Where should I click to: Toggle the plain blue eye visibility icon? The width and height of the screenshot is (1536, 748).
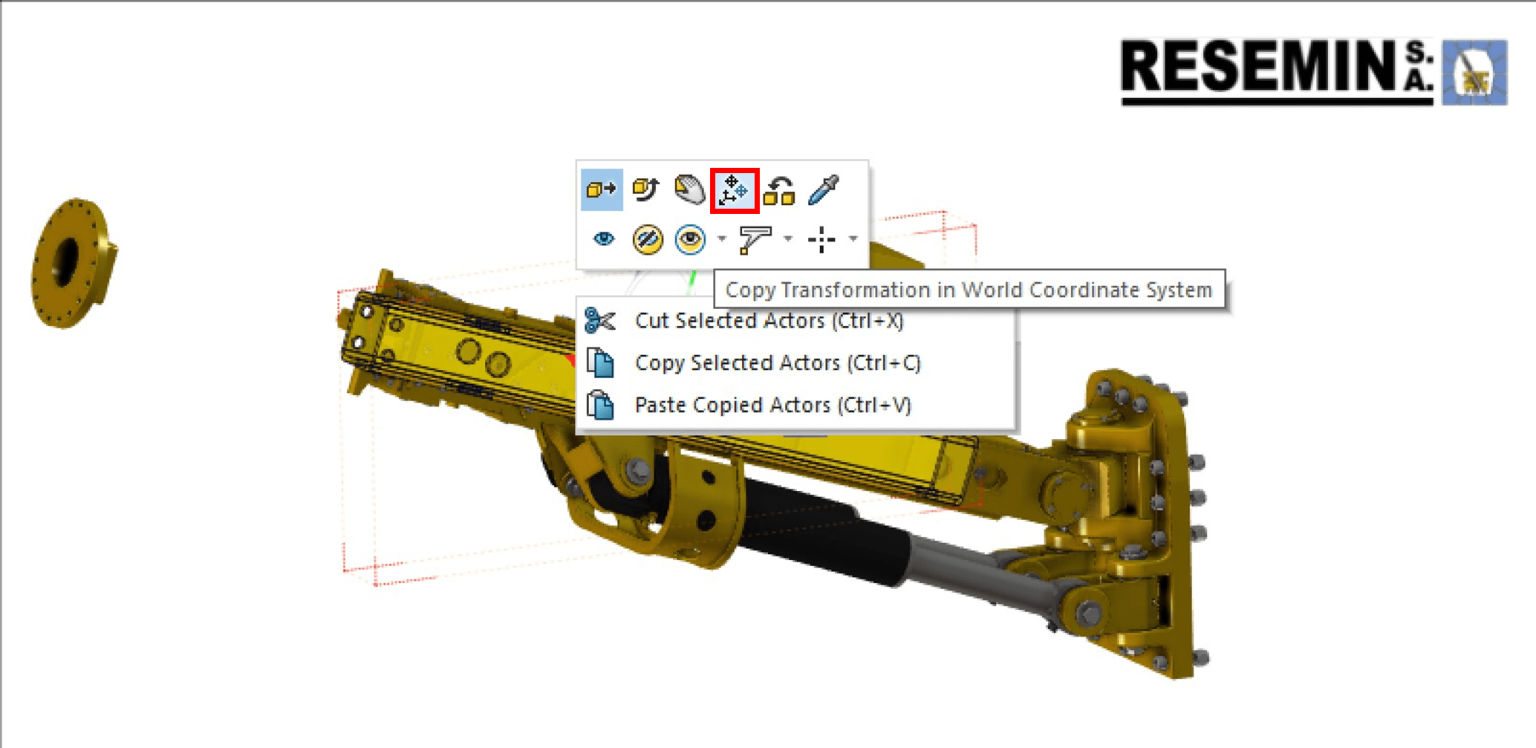click(x=603, y=239)
